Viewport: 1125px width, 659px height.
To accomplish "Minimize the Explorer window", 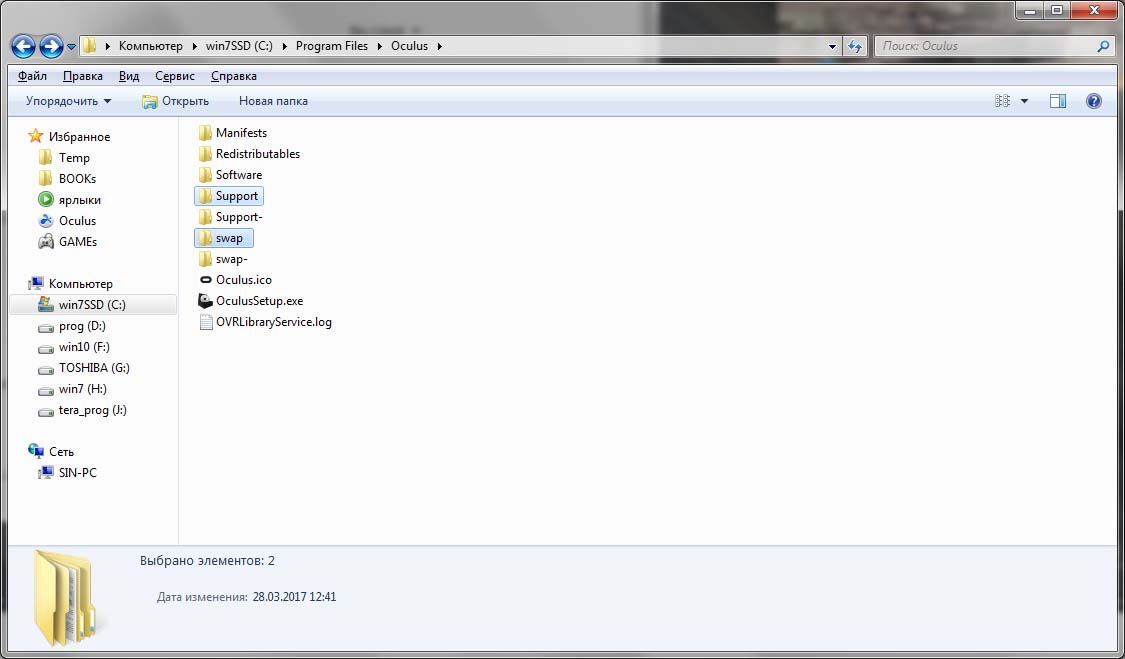I will [1030, 10].
